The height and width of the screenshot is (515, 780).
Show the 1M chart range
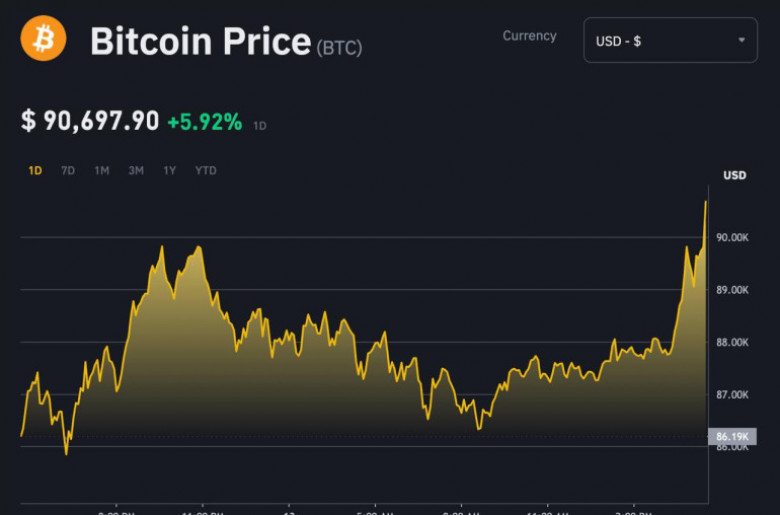[x=102, y=171]
